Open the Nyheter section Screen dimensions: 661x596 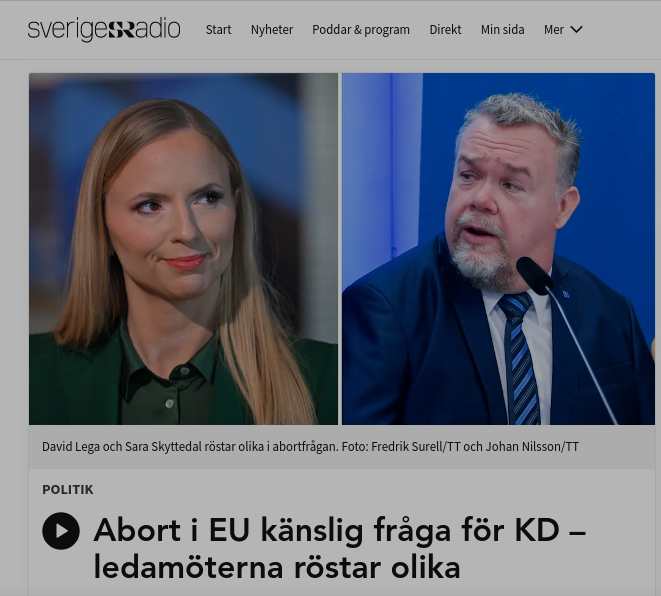[272, 30]
